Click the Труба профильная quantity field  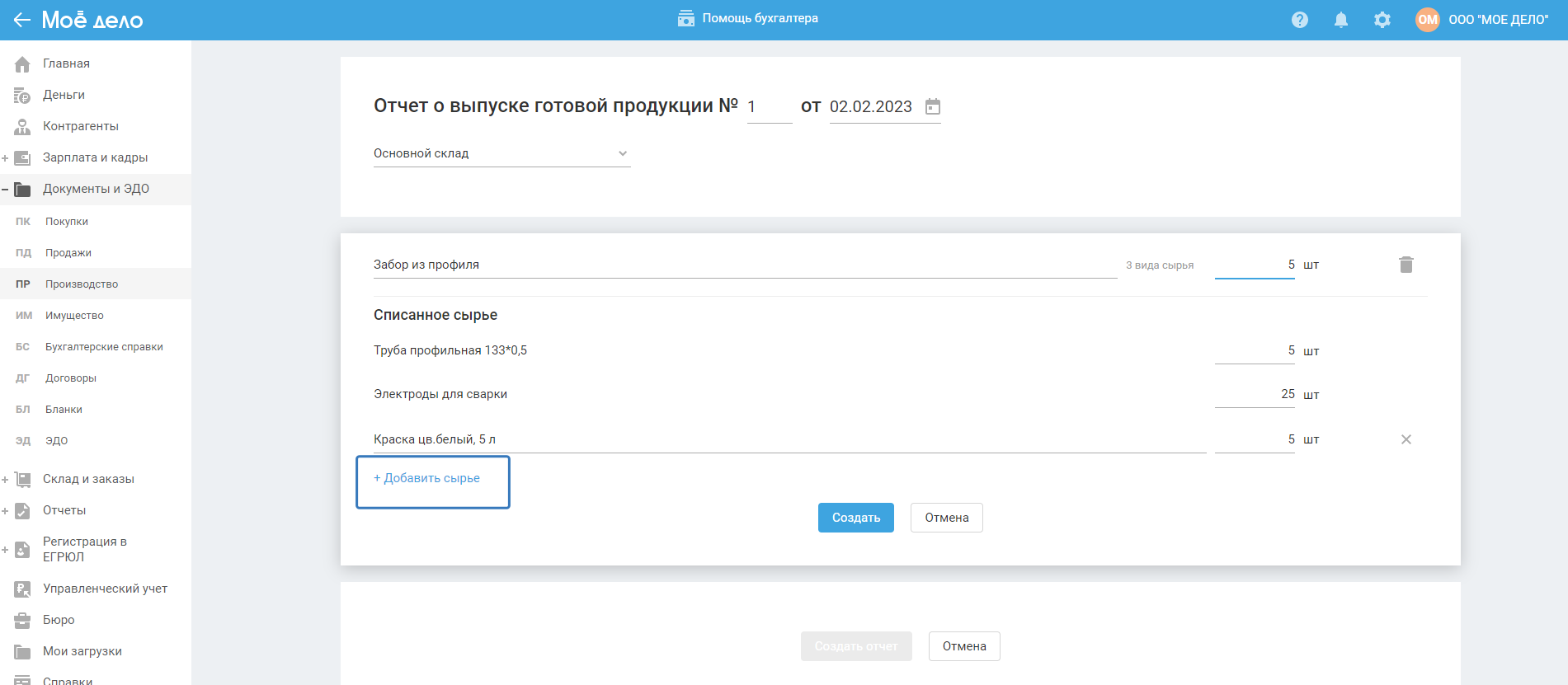coord(1255,350)
